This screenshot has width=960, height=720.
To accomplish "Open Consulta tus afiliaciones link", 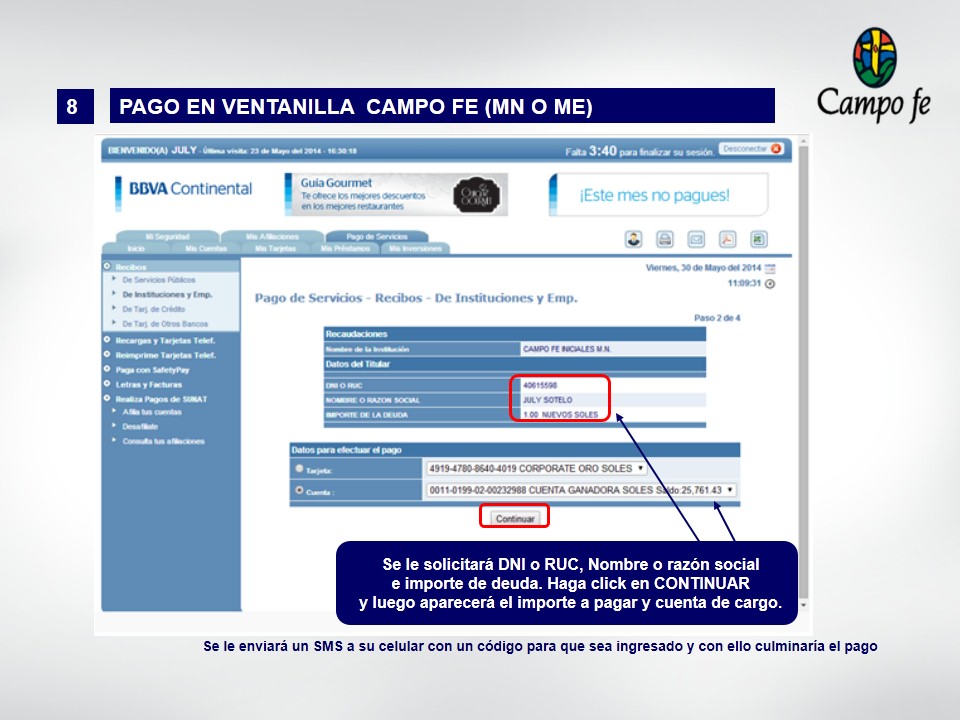I will tap(163, 441).
